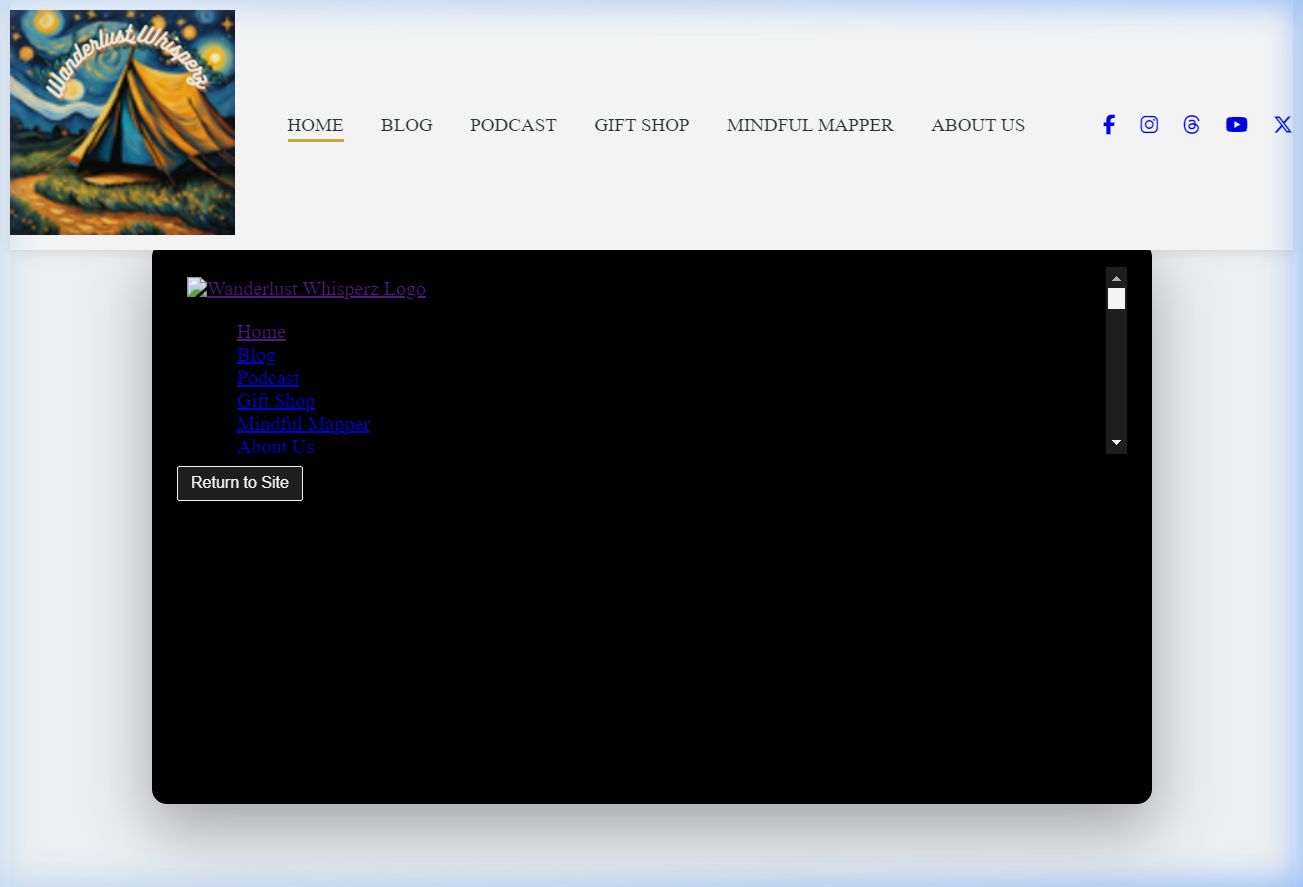Open the underlined Podcast link in black panel
The image size is (1303, 887).
pyautogui.click(x=268, y=378)
